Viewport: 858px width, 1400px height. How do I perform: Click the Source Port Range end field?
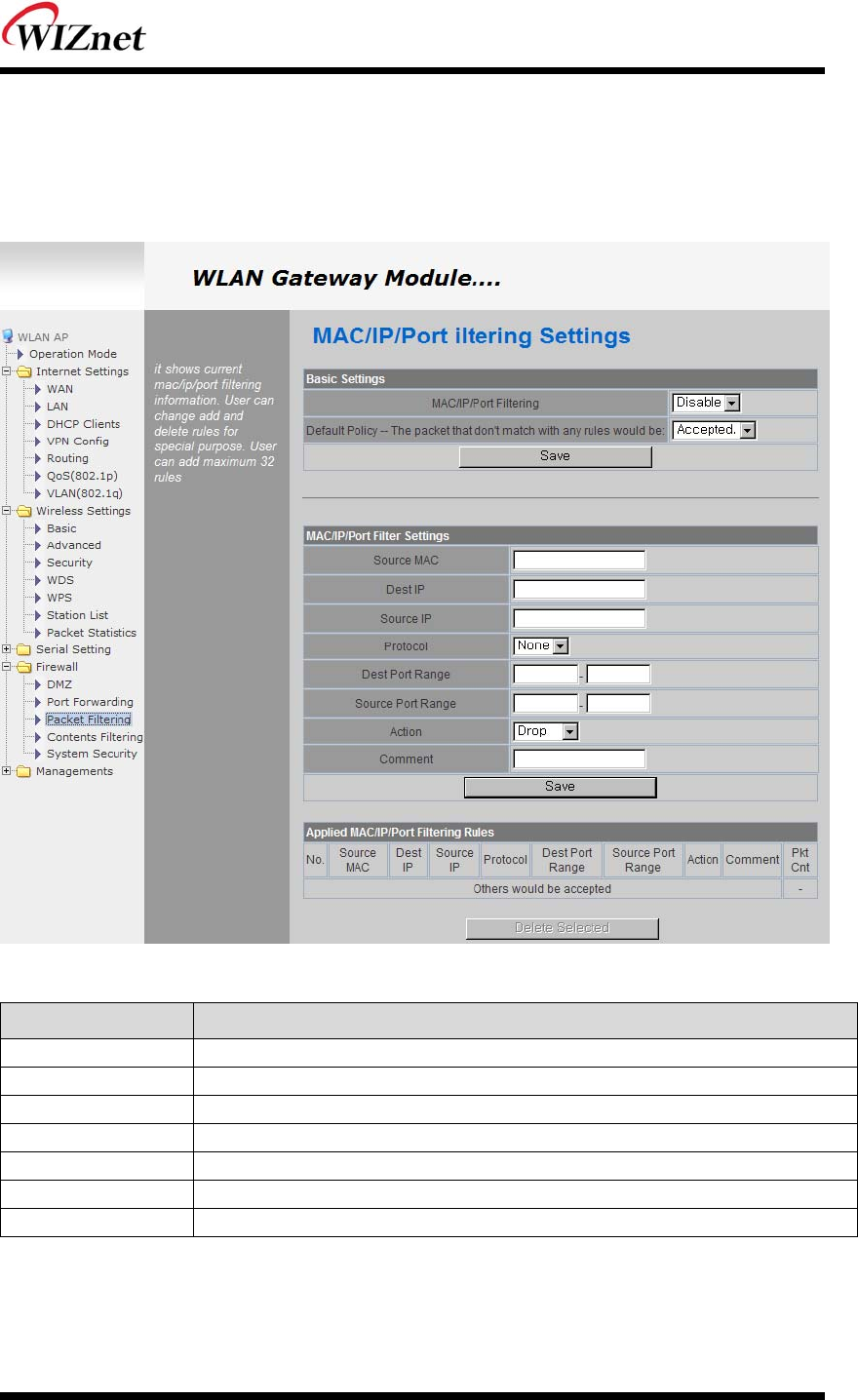click(618, 703)
